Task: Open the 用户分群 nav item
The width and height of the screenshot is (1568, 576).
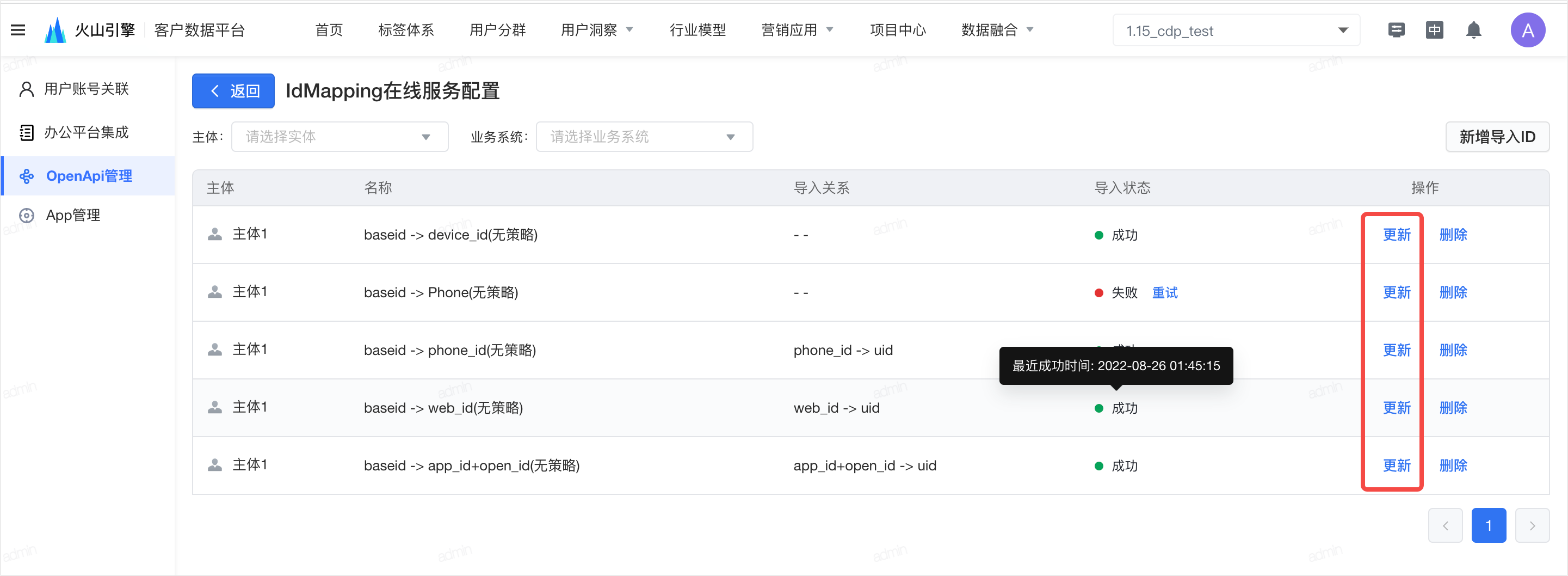Action: point(497,30)
